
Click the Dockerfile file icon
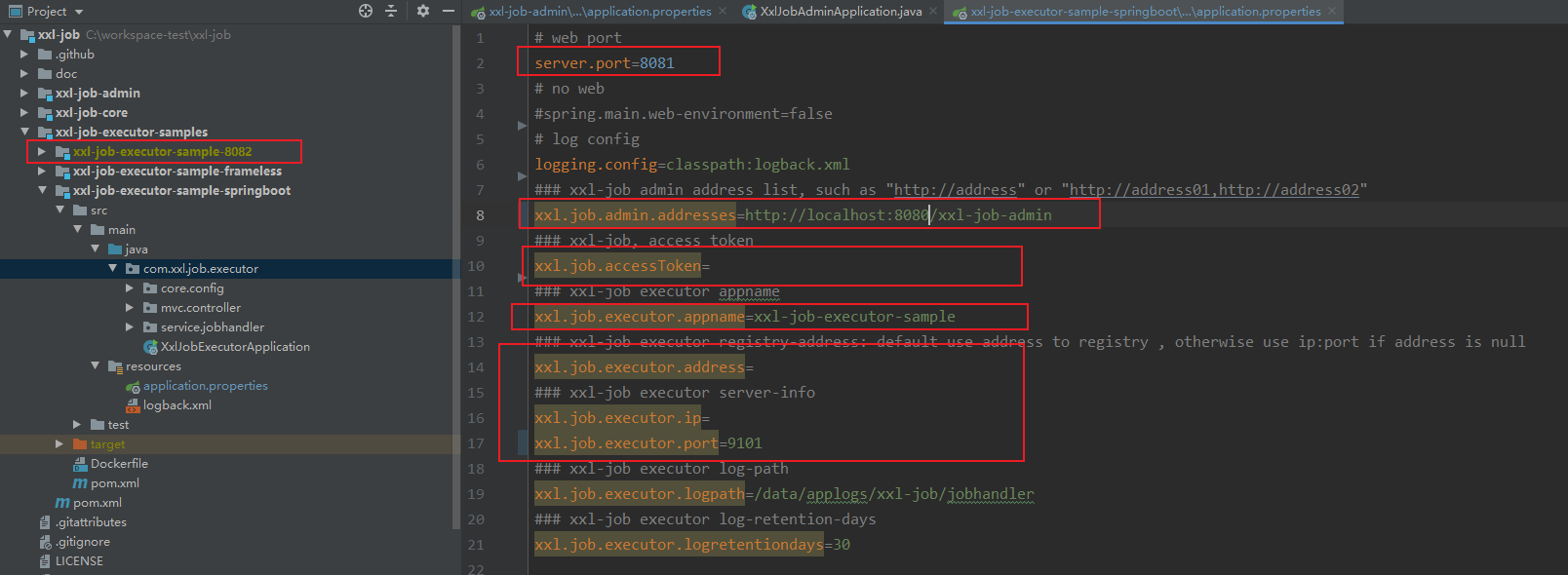point(80,464)
